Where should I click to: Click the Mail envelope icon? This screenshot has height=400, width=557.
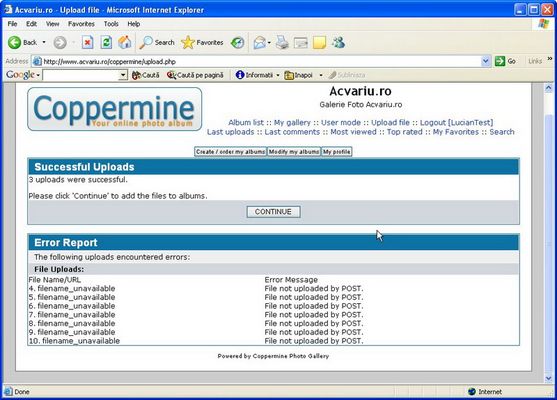point(260,43)
